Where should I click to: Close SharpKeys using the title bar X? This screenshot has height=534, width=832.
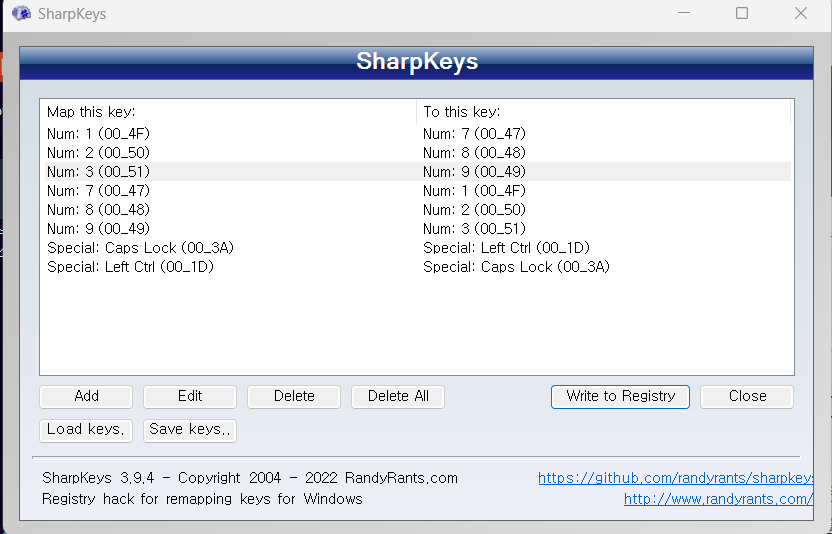coord(801,13)
